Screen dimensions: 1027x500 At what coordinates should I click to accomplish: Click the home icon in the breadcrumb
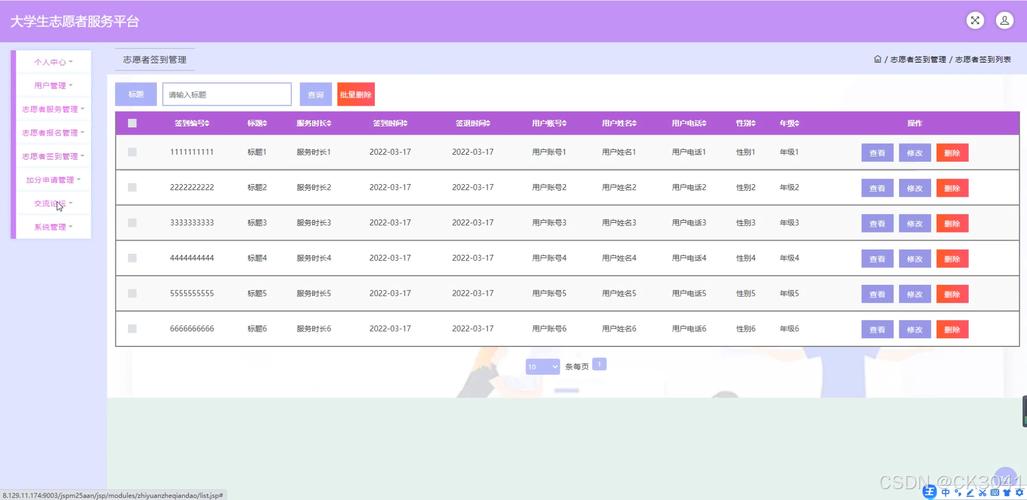pos(877,59)
